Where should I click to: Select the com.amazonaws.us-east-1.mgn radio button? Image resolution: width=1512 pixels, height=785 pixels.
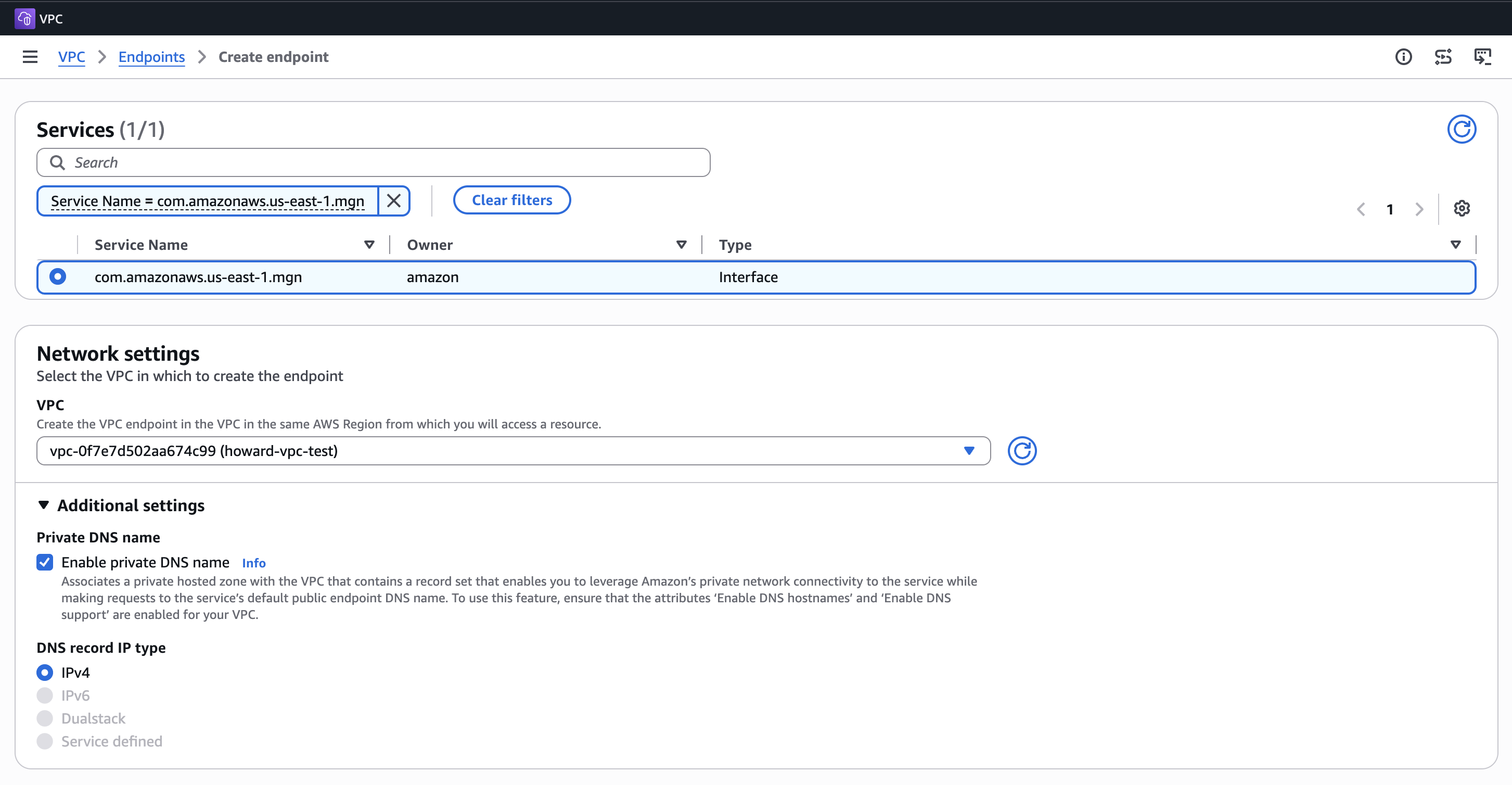click(58, 276)
